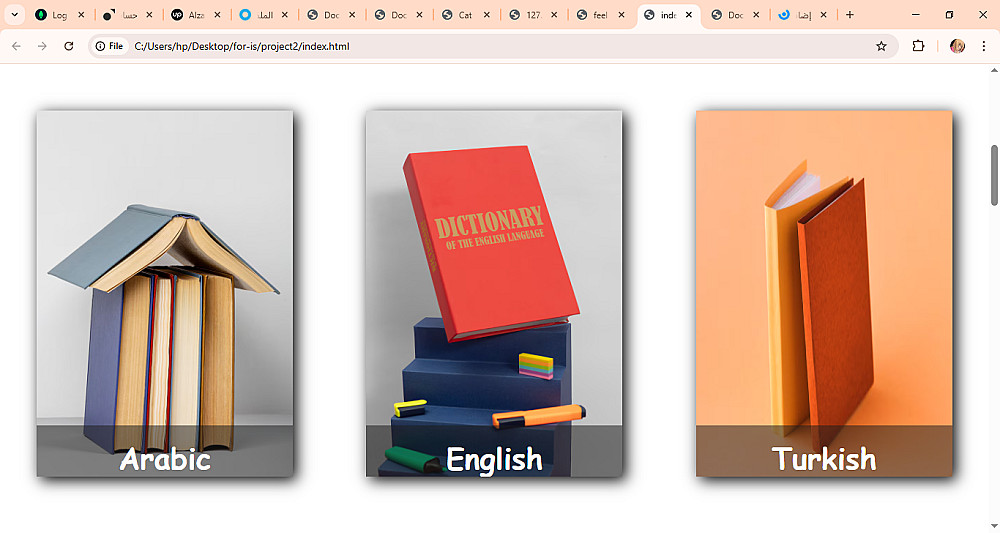The image size is (1000, 533).
Task: Go forward using the forward arrow
Action: coord(42,46)
